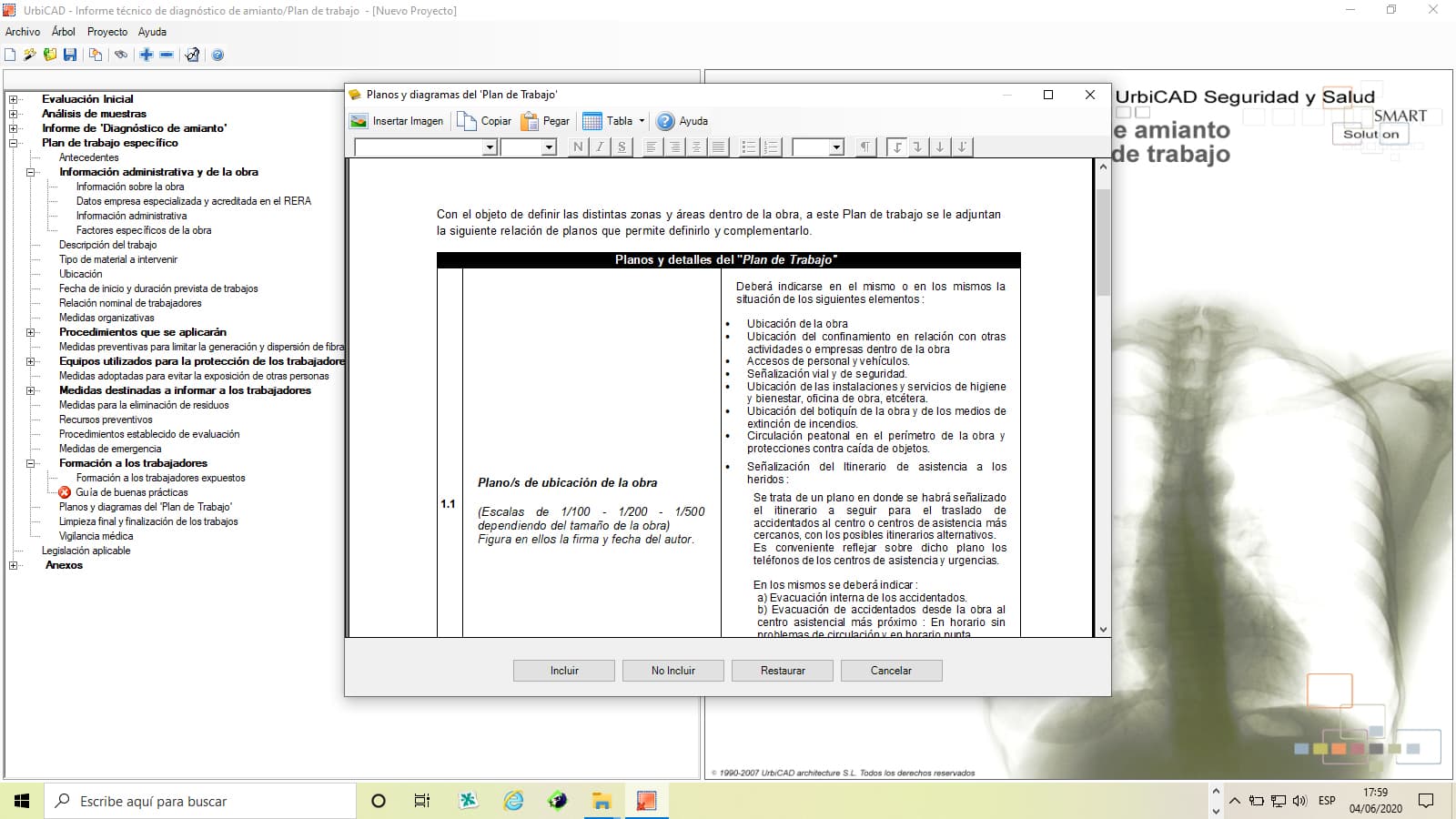Click the copy pages icon in the main toolbar

coord(96,56)
